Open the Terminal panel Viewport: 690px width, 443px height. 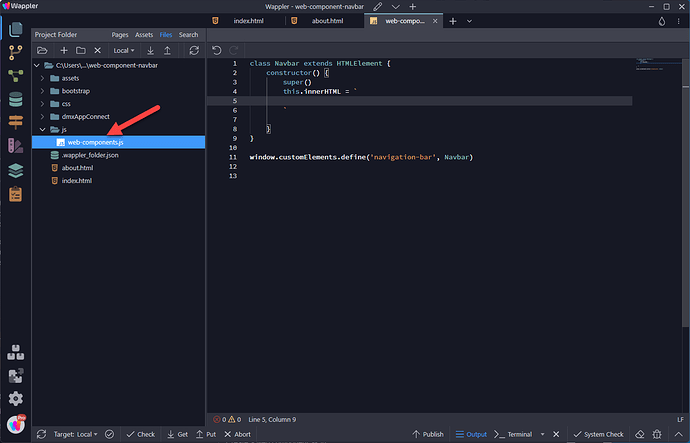pos(513,434)
